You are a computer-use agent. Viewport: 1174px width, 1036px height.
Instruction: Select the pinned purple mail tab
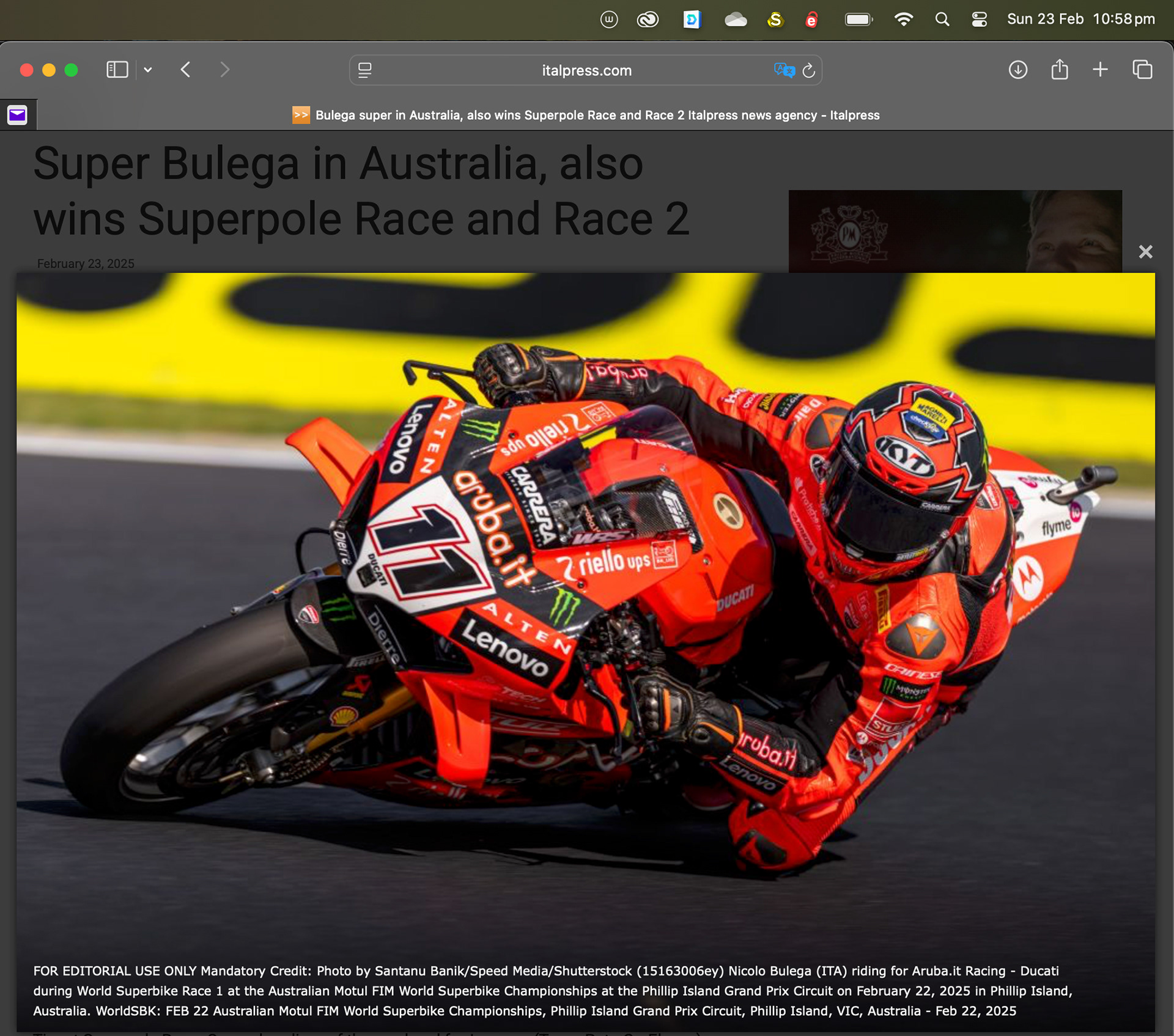coord(18,115)
